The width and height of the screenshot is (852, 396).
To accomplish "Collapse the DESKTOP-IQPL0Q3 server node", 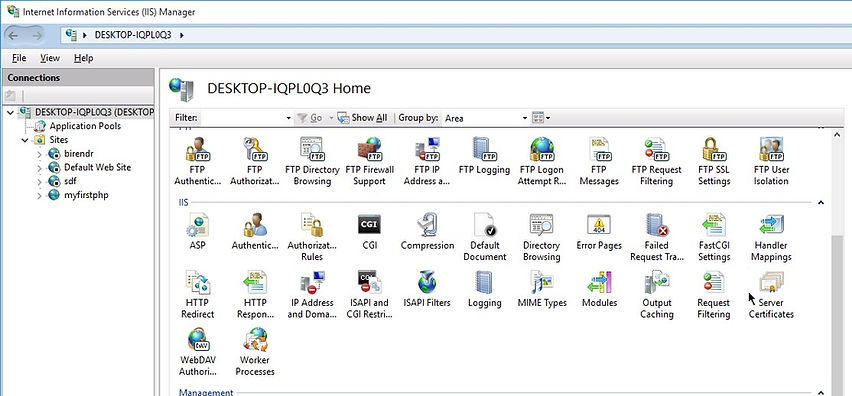I will [x=11, y=112].
